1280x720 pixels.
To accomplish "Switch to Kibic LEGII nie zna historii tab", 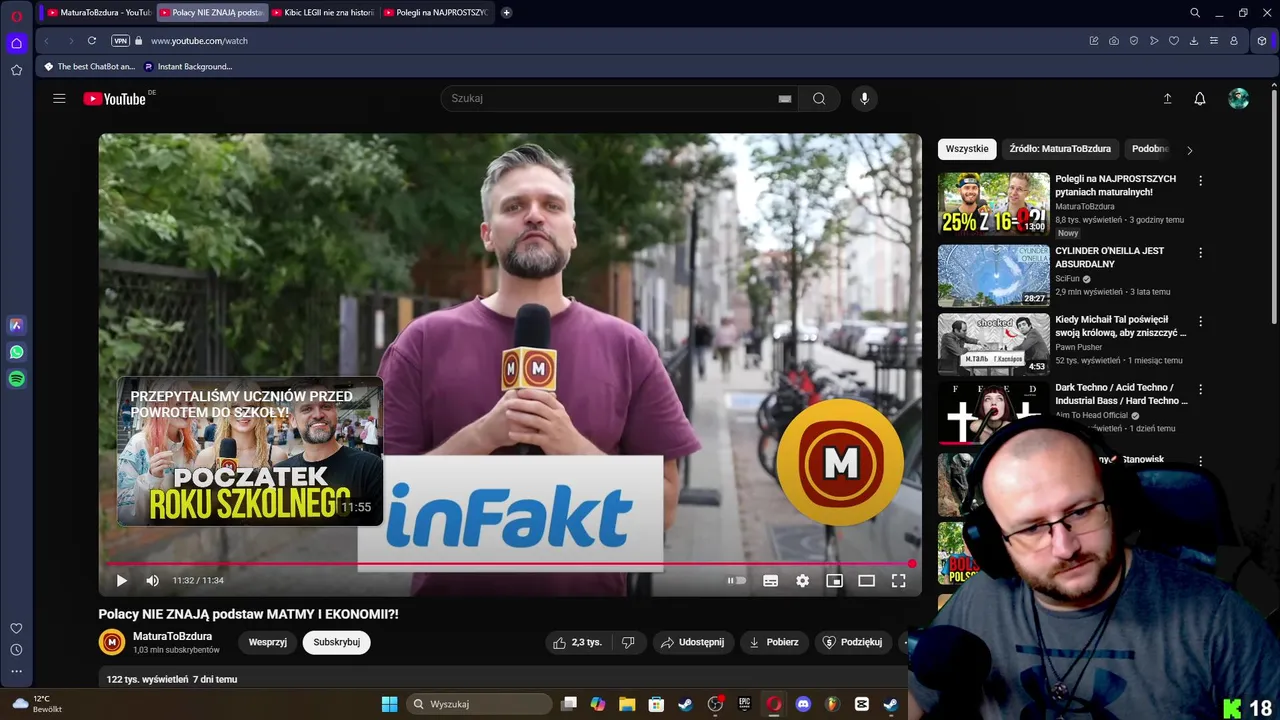I will coord(323,13).
